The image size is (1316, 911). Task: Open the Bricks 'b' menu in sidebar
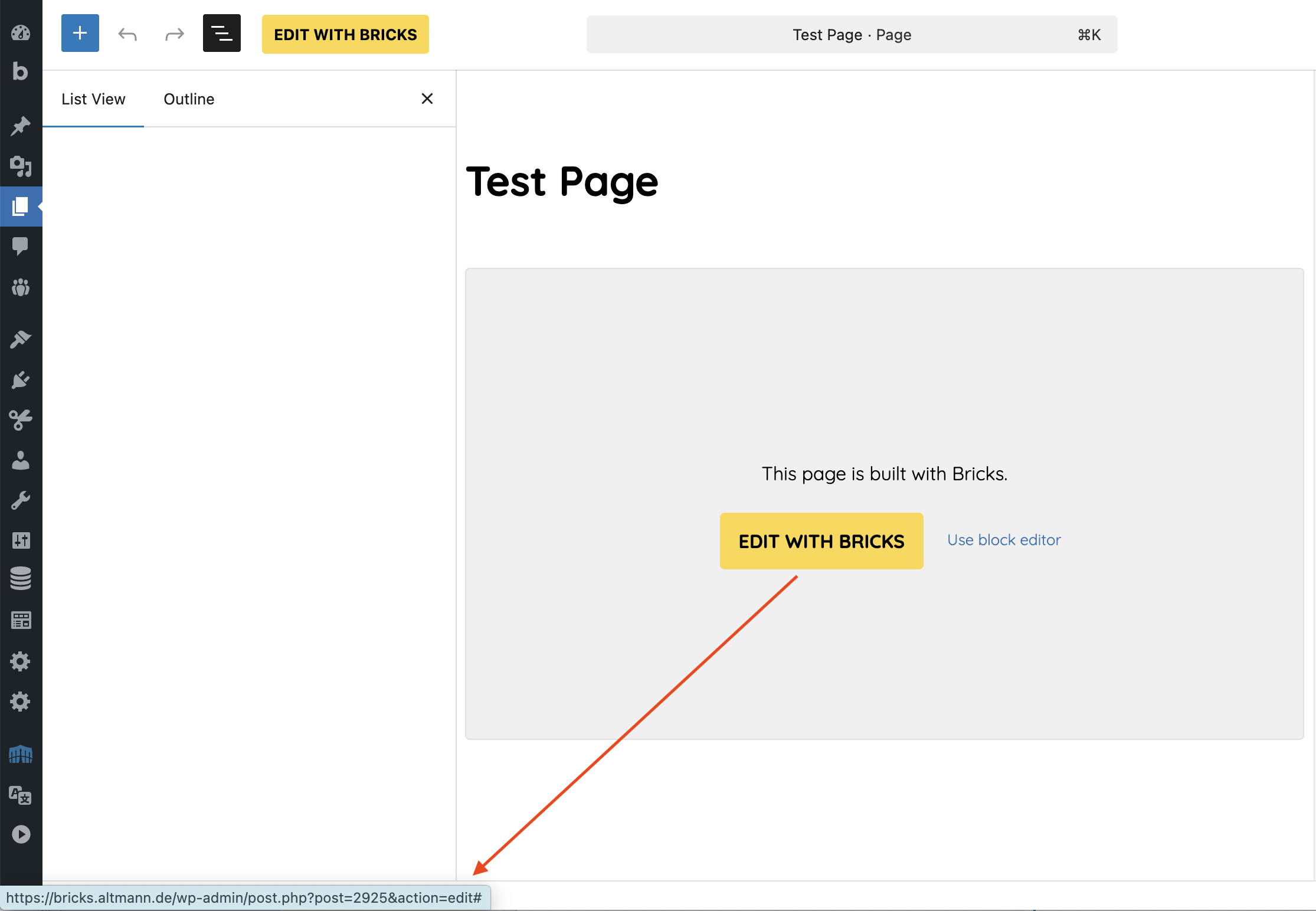(21, 71)
